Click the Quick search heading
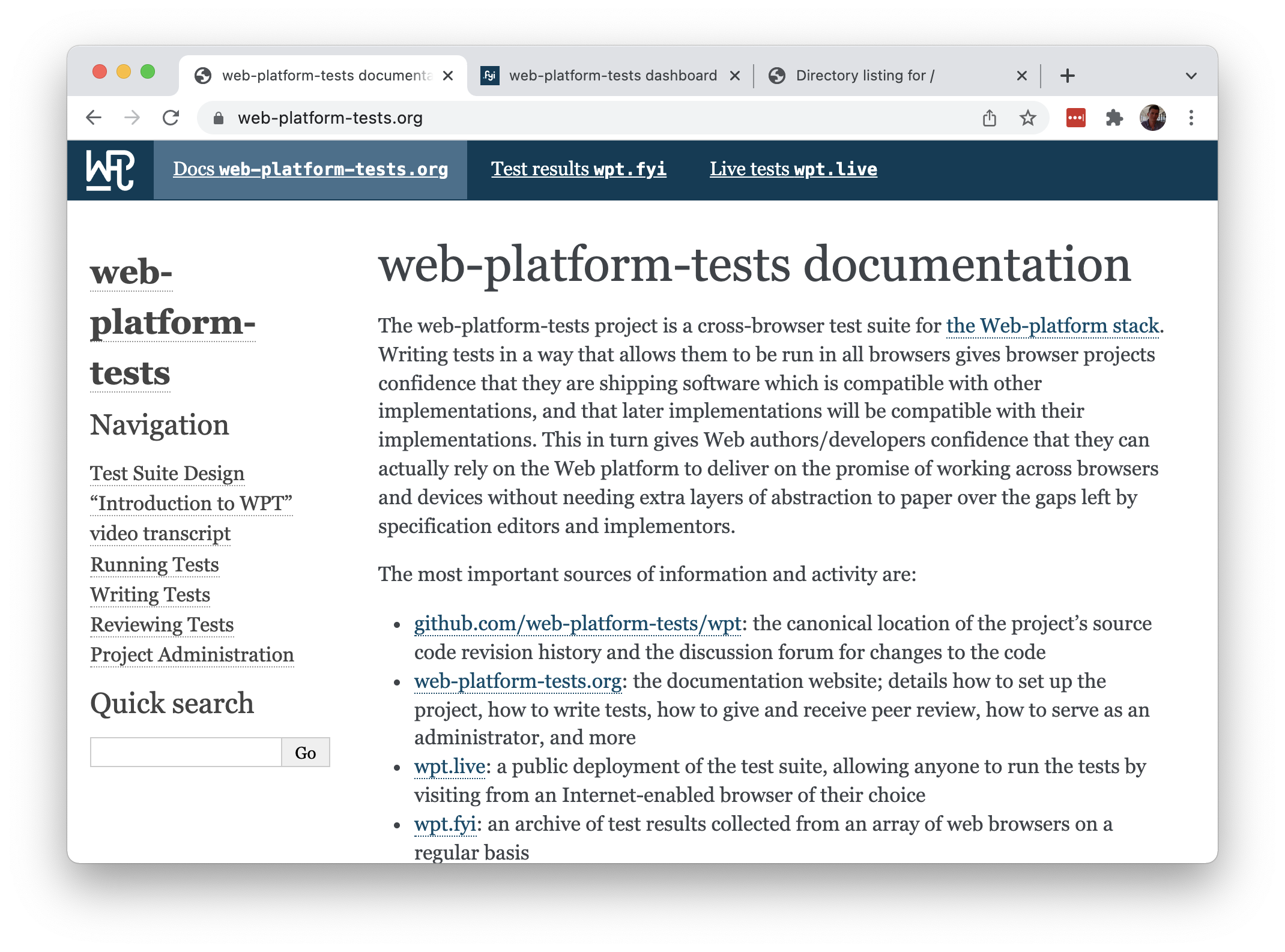 (x=172, y=703)
